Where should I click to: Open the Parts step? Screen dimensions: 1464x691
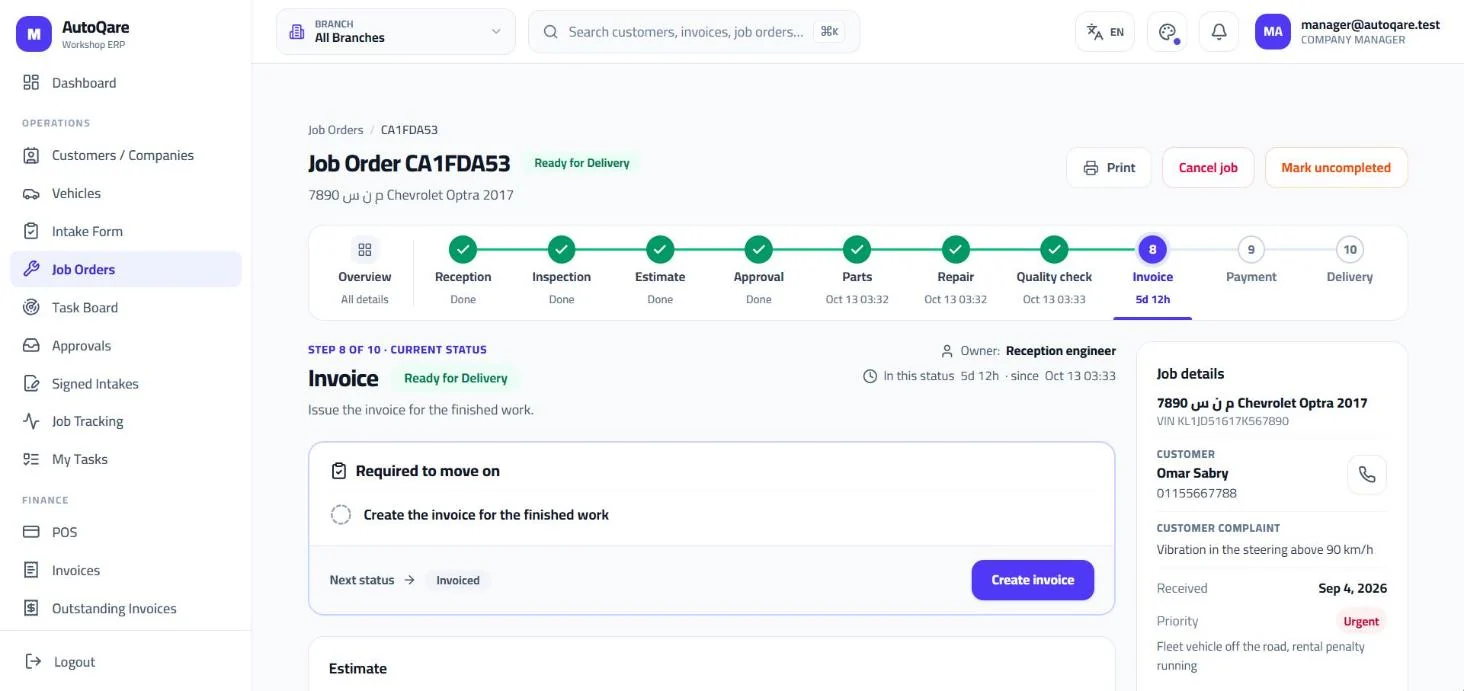pos(857,273)
